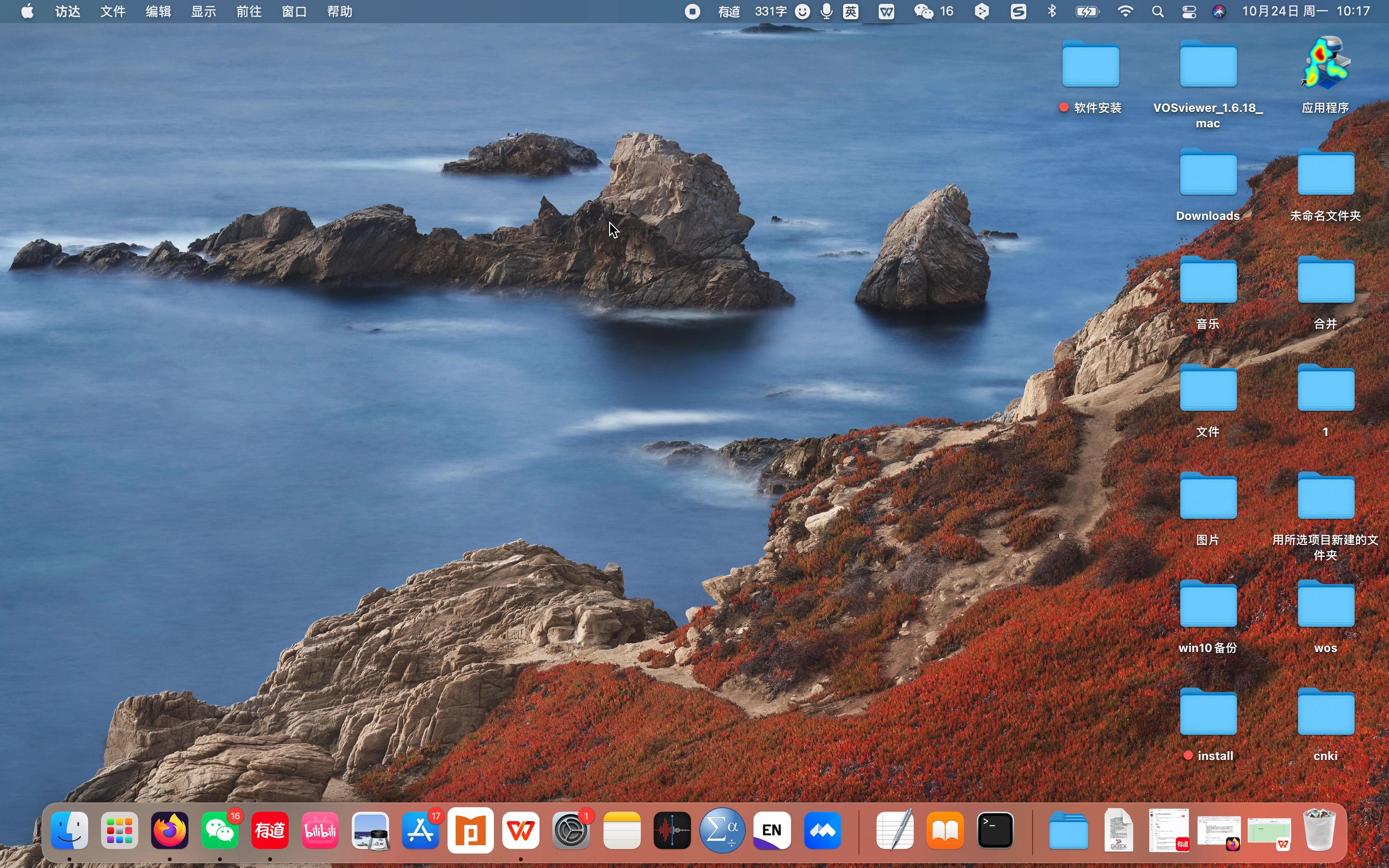Open App Store with 17 updates badge
The image size is (1389, 868).
421,830
